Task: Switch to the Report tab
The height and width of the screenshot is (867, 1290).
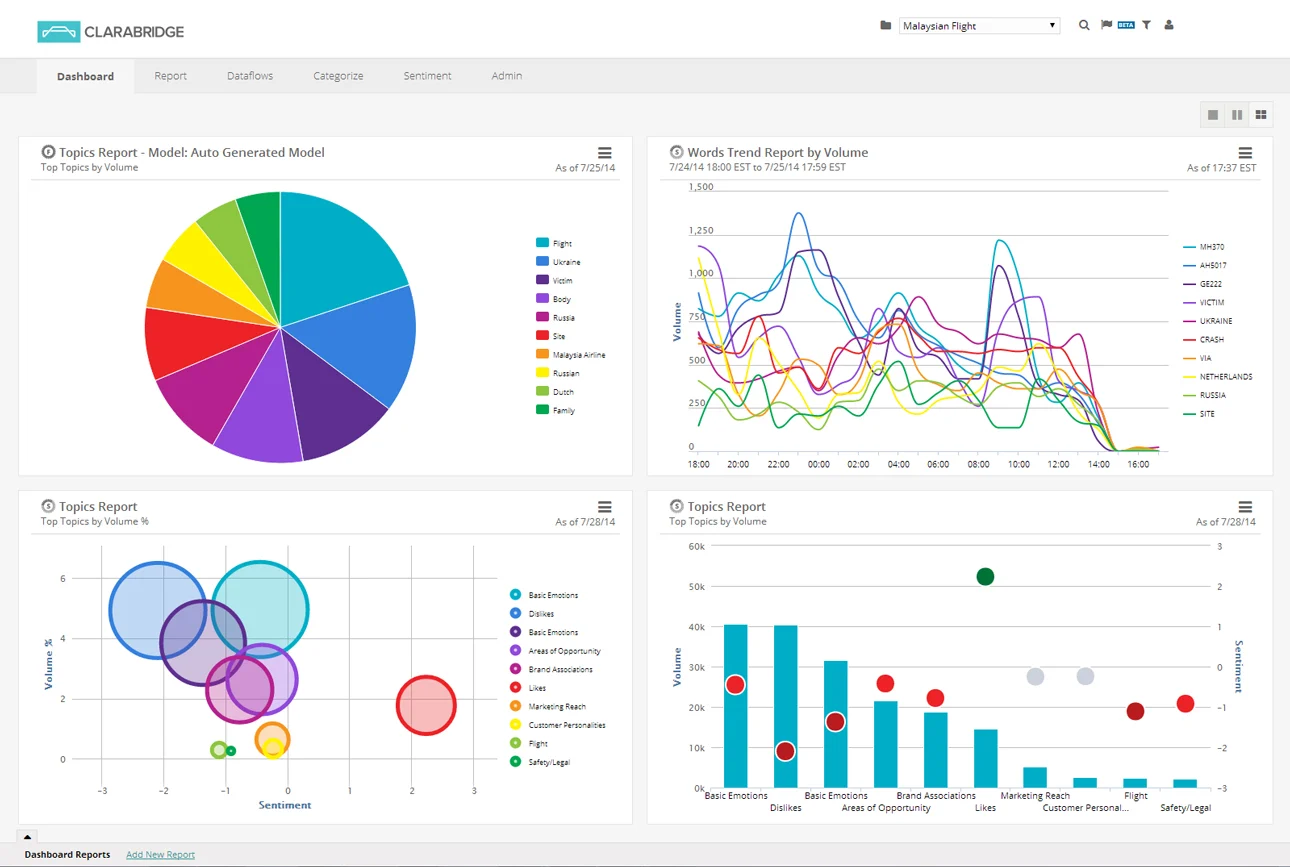Action: click(170, 75)
